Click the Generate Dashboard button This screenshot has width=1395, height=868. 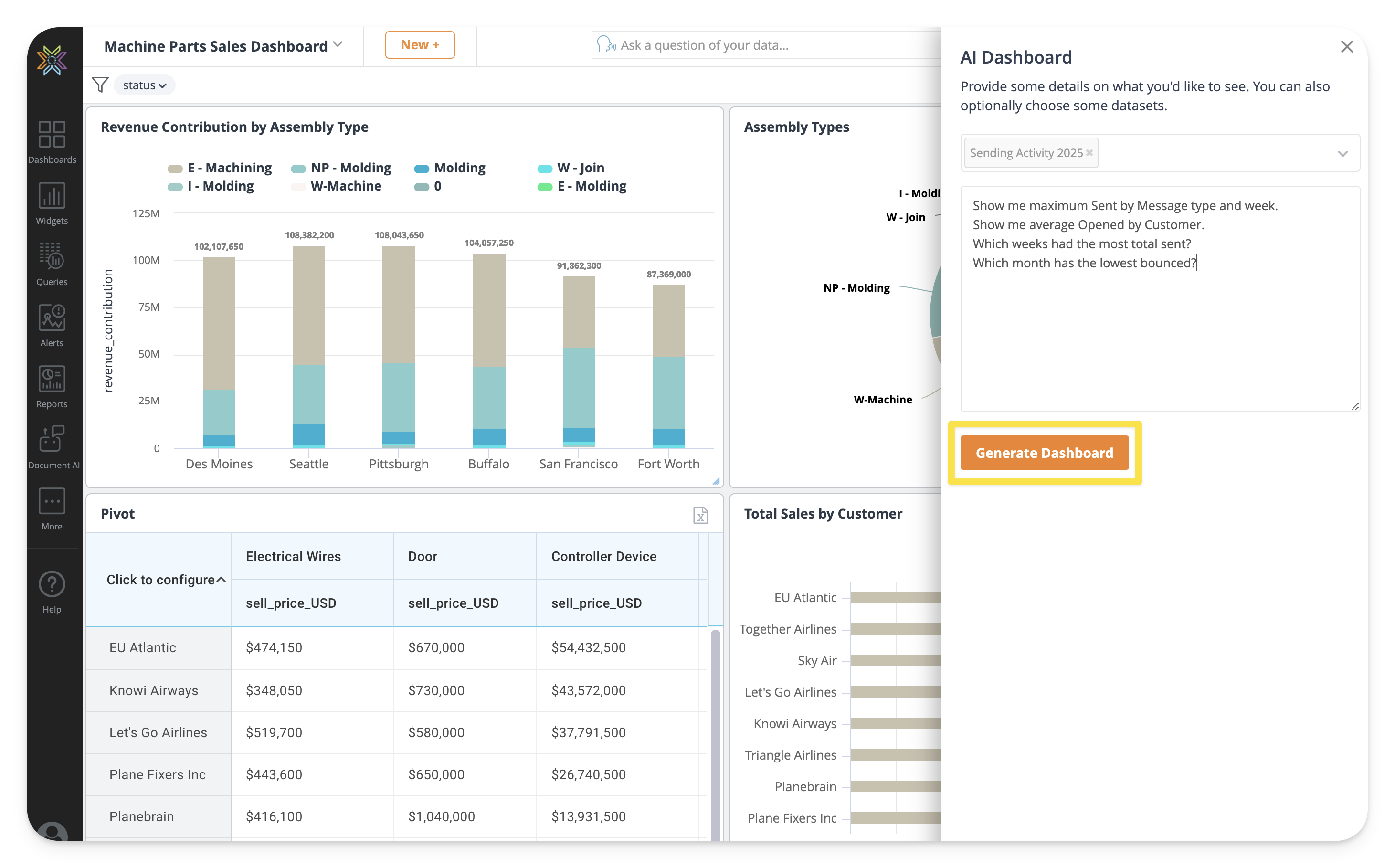(x=1044, y=453)
